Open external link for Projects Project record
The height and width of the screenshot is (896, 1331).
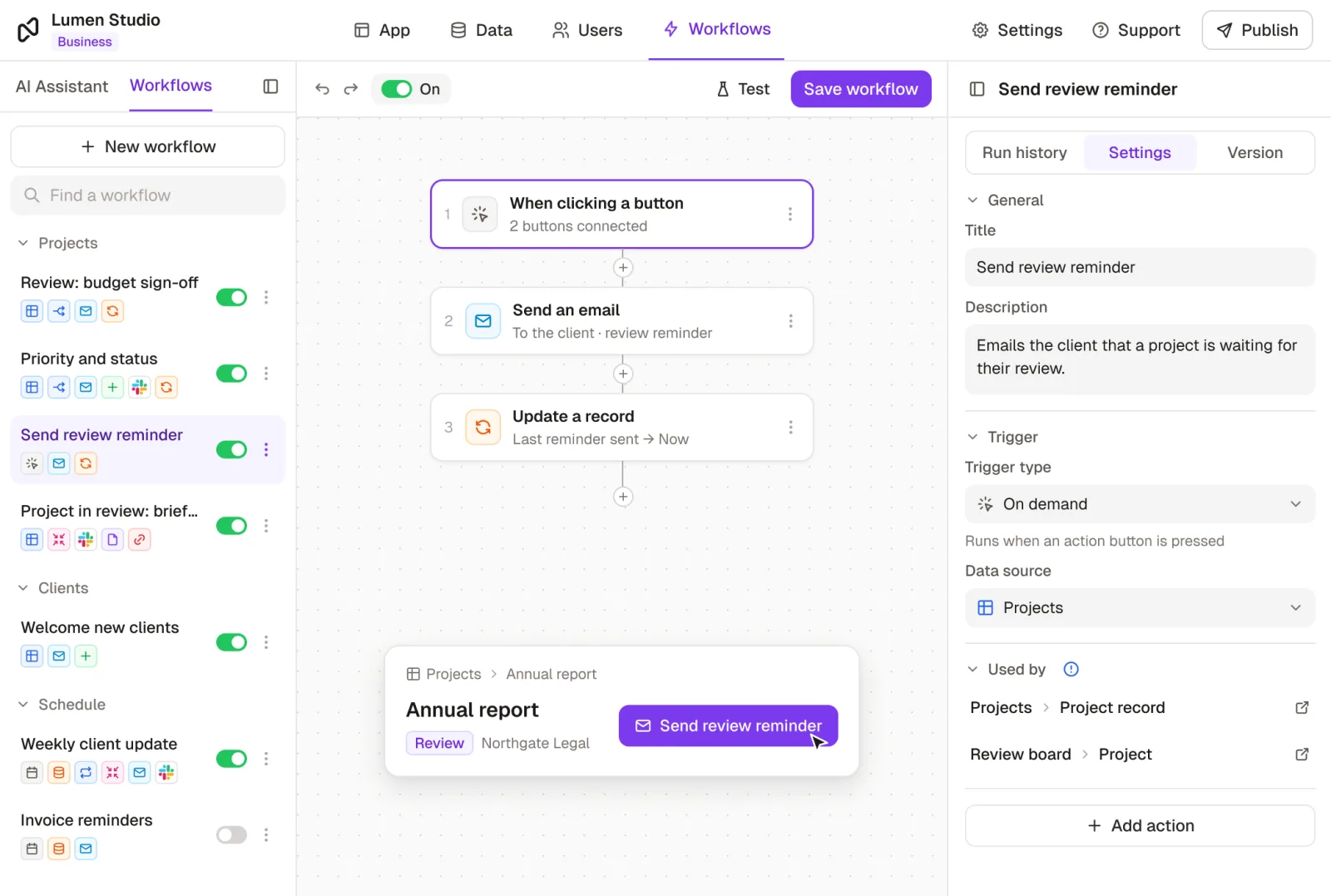tap(1302, 707)
